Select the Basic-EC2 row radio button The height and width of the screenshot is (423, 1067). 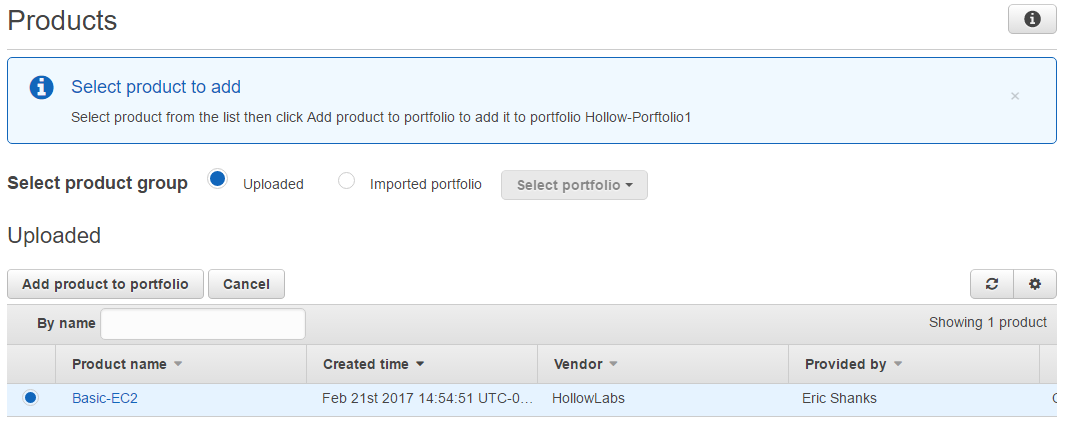pos(30,398)
